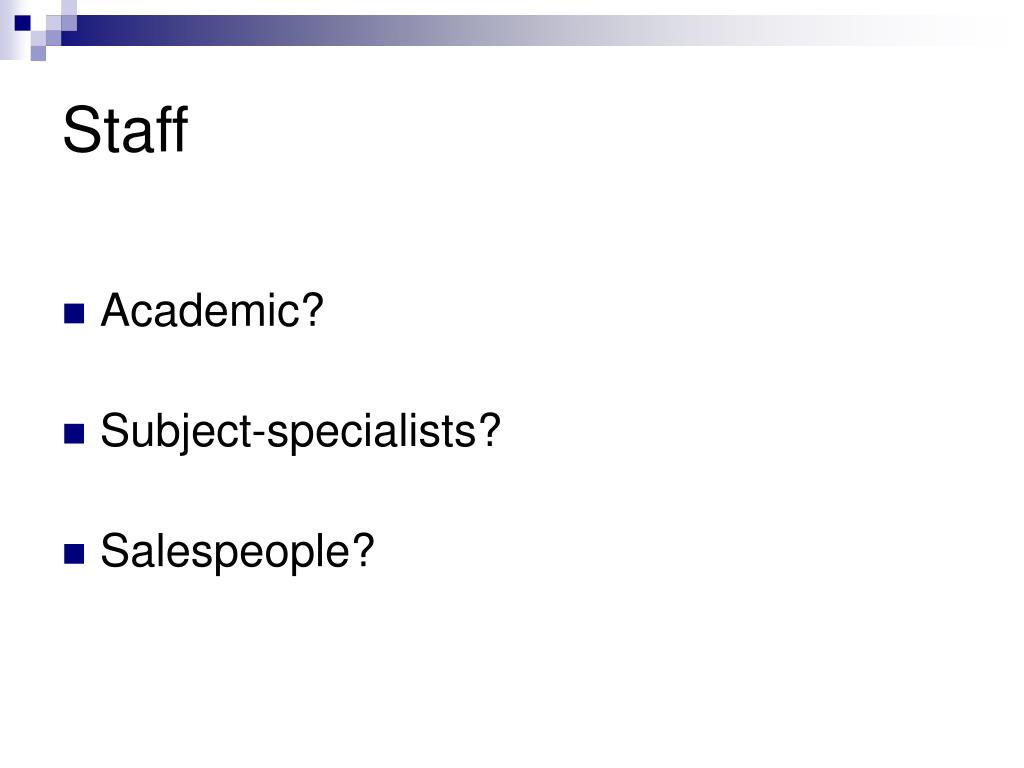Click the "Staff" slide title

(x=125, y=130)
